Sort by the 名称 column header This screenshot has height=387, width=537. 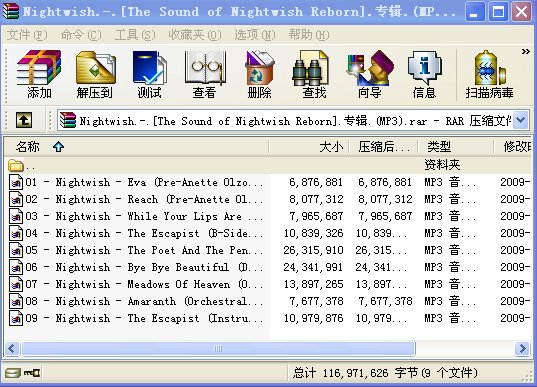136,147
